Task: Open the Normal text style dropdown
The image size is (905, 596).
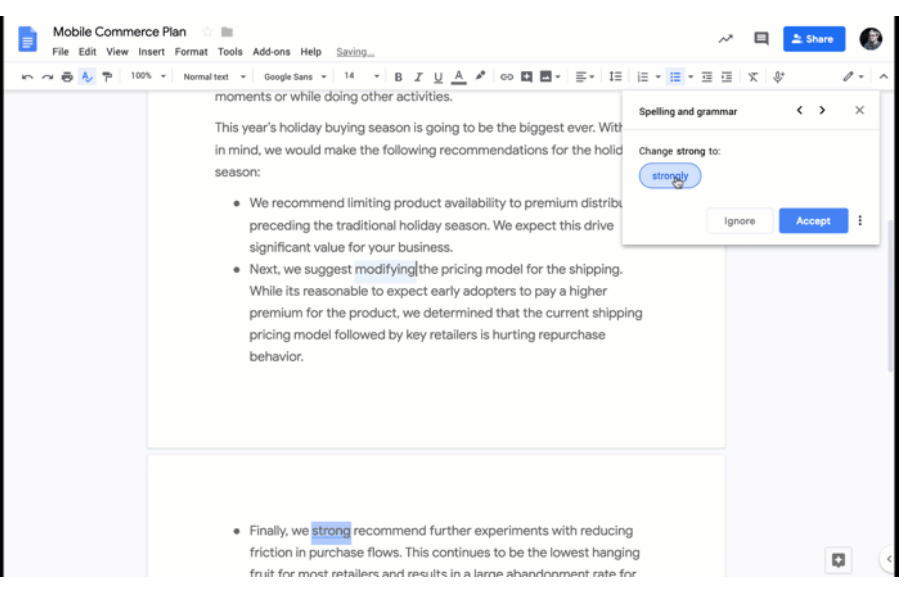Action: tap(215, 77)
